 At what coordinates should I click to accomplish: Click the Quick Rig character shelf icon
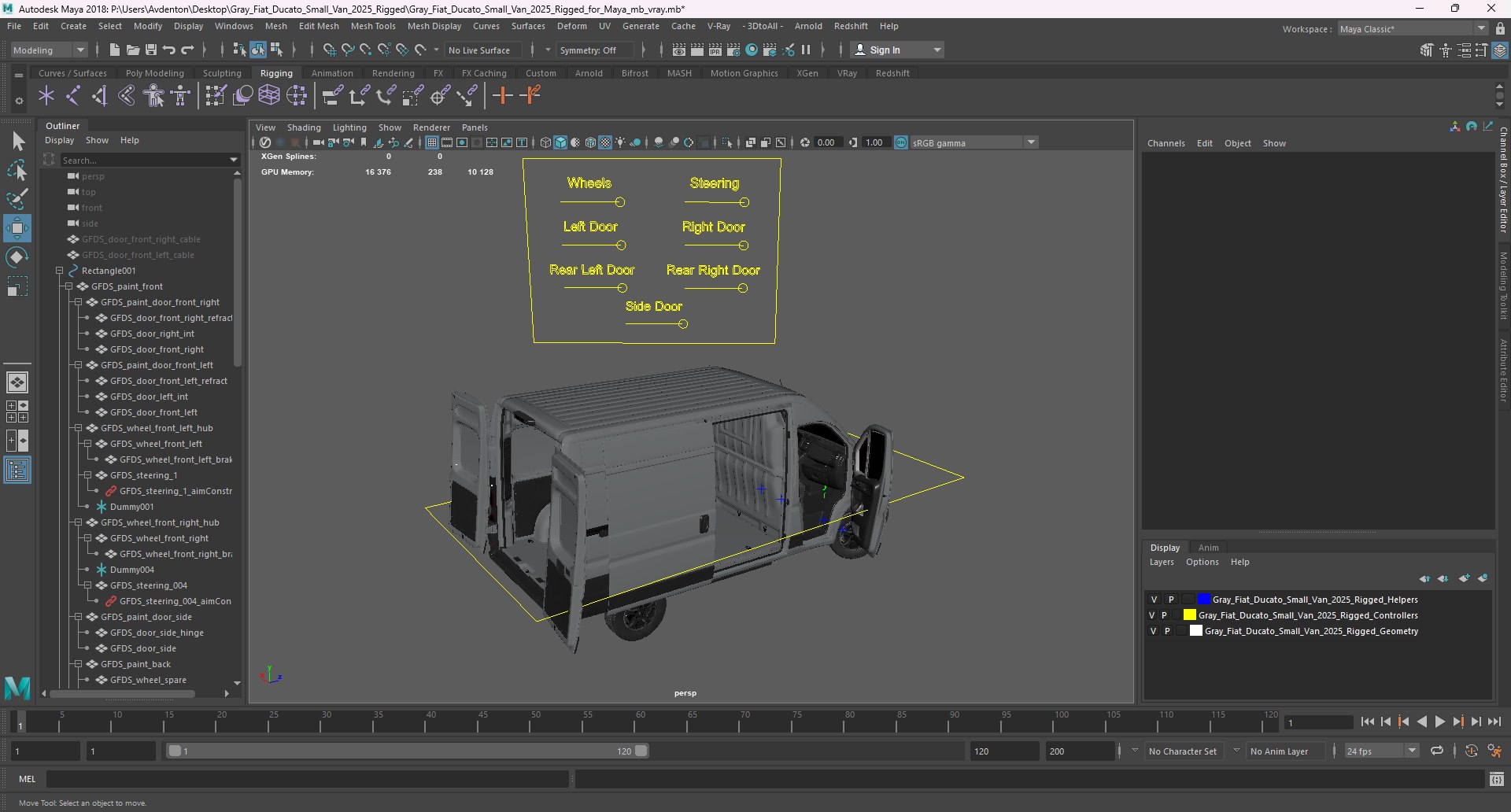pyautogui.click(x=154, y=96)
